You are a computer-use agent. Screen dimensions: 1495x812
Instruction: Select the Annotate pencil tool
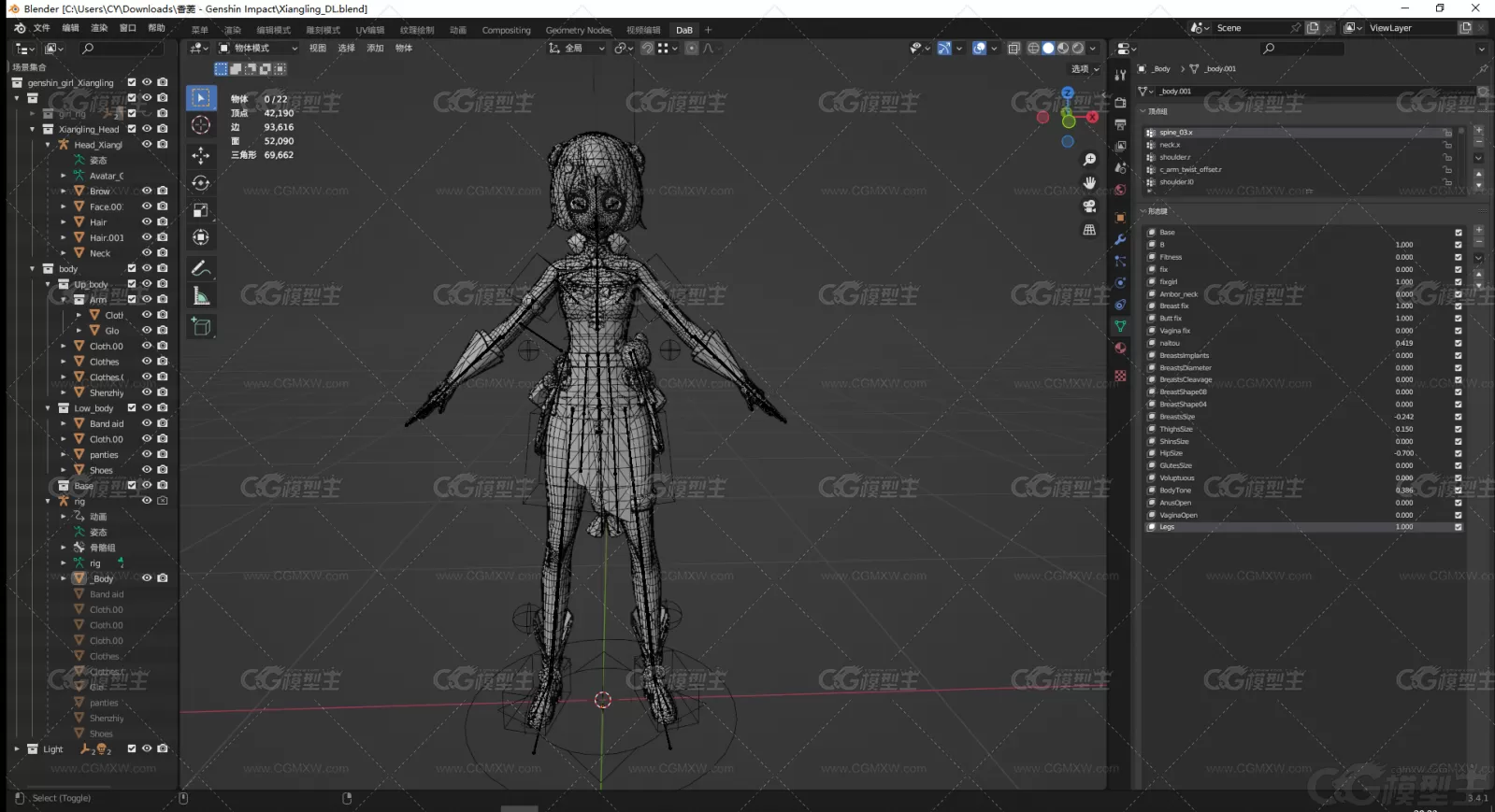[x=201, y=269]
